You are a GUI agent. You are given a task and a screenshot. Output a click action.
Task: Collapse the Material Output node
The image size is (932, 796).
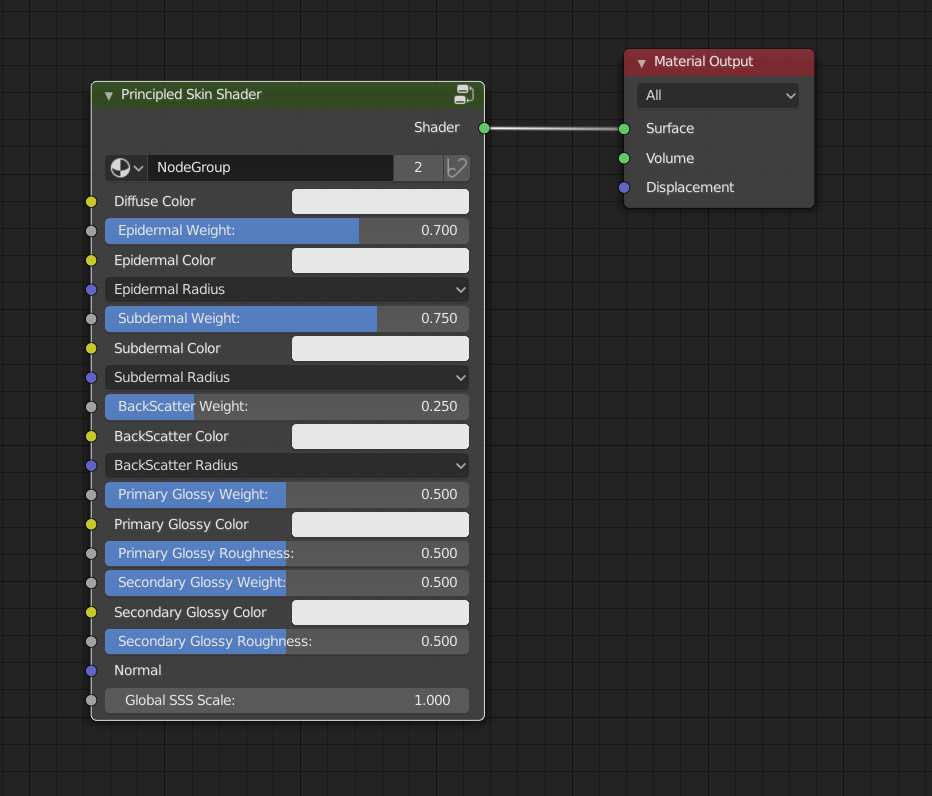pyautogui.click(x=641, y=62)
